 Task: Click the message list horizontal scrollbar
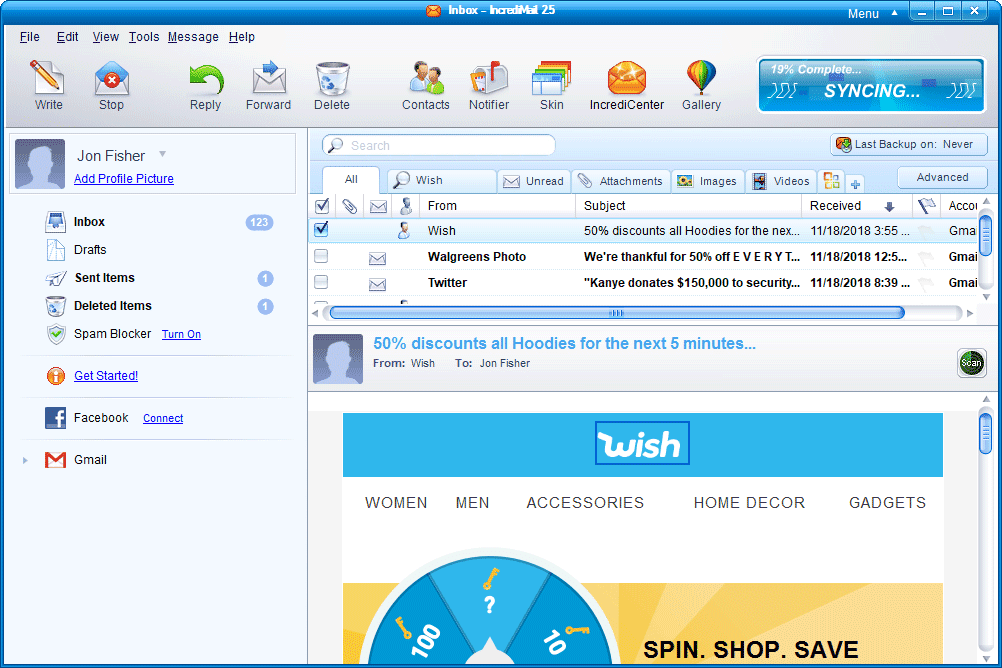[617, 313]
